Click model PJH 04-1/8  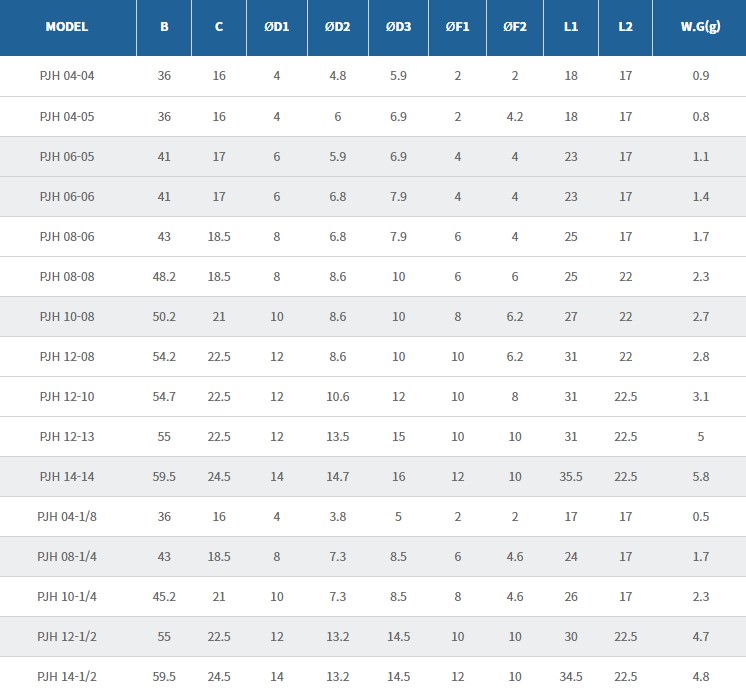tap(67, 517)
